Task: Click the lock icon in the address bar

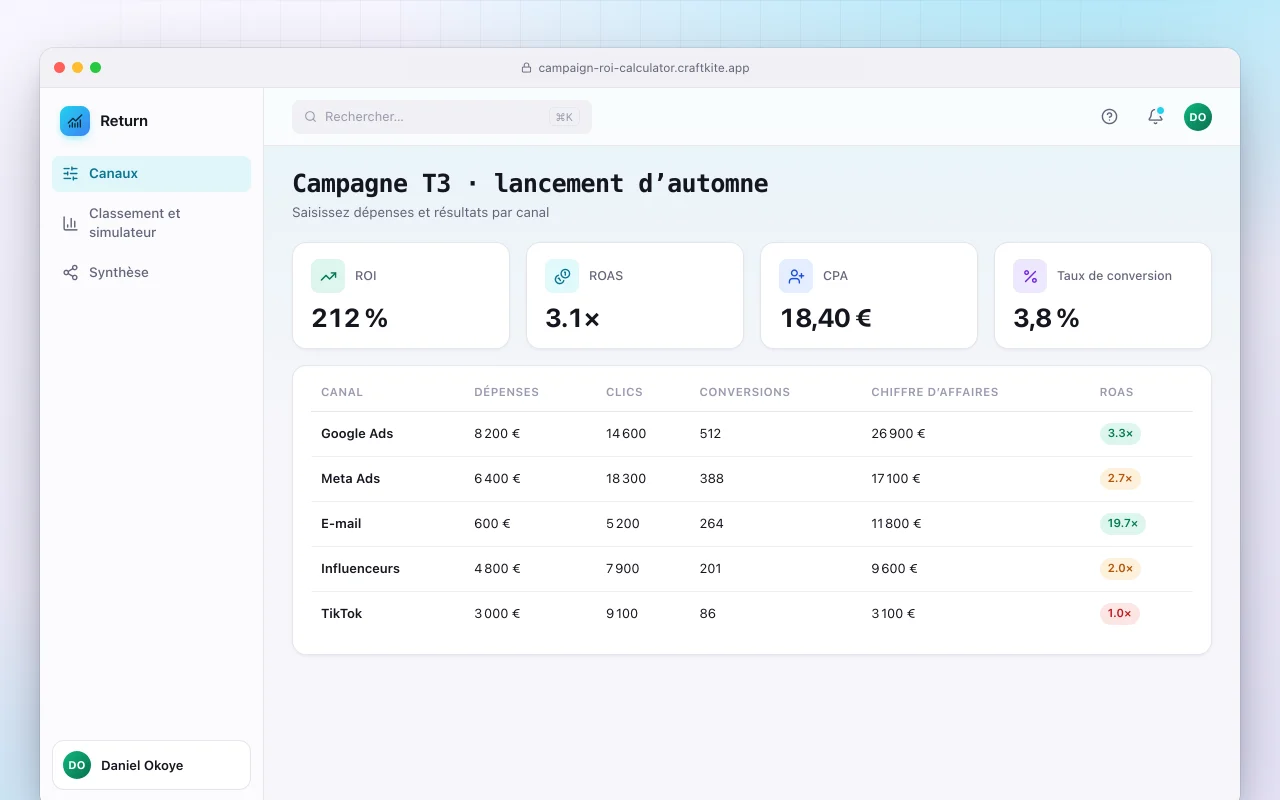Action: pos(527,68)
